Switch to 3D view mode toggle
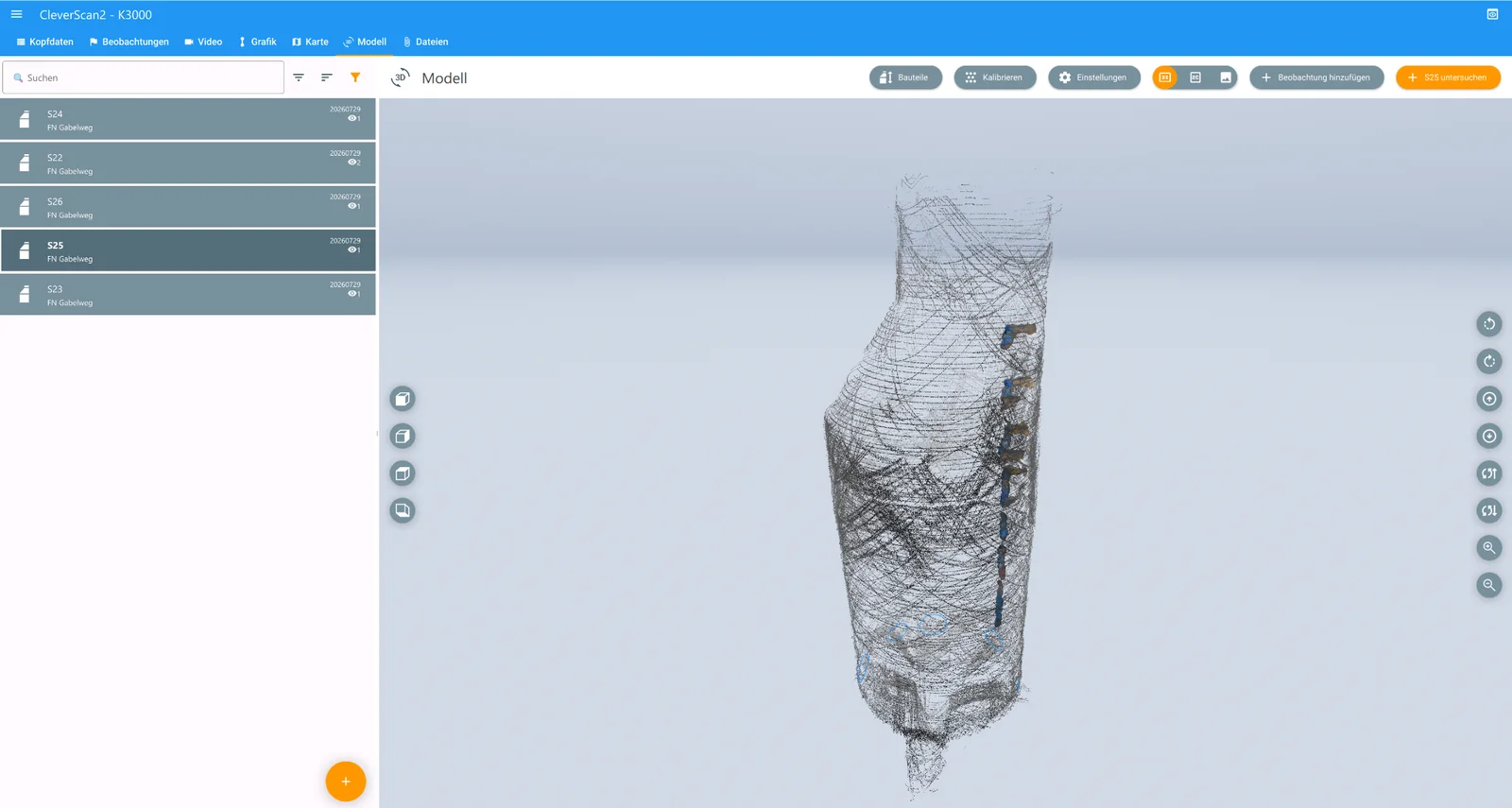The width and height of the screenshot is (1512, 808). (1165, 77)
